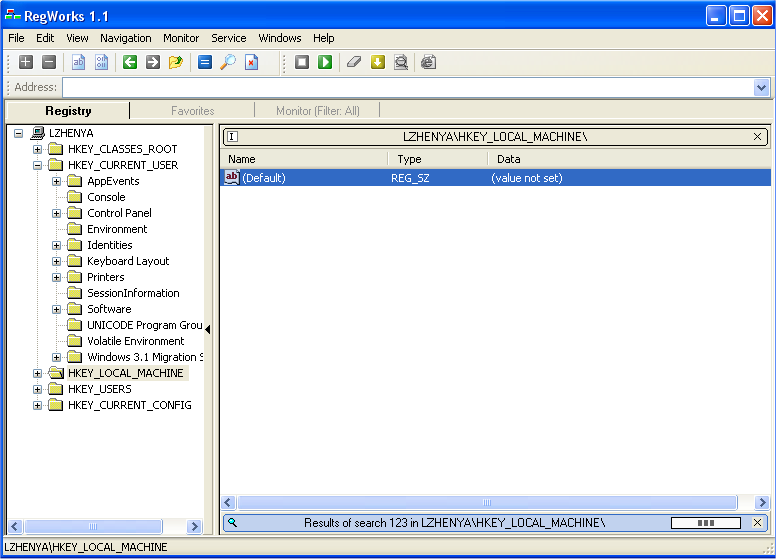Expand HKEY_LOCAL_MACHINE node
Viewport: 776px width, 559px height.
[37, 373]
